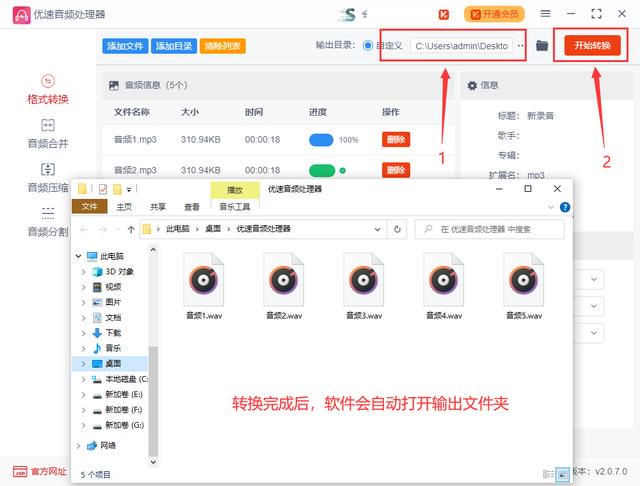Delete the 音频2.mp3 row
The height and width of the screenshot is (486, 640).
[x=396, y=170]
